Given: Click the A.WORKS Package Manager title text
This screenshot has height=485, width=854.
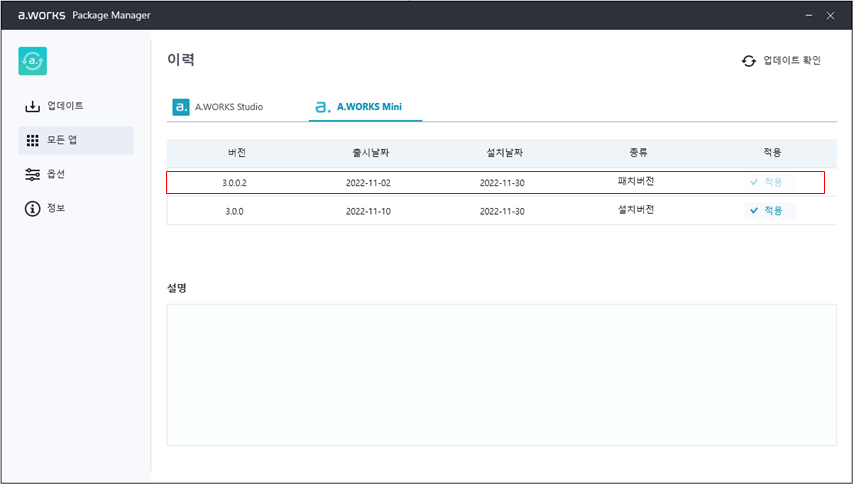Looking at the screenshot, I should [84, 15].
